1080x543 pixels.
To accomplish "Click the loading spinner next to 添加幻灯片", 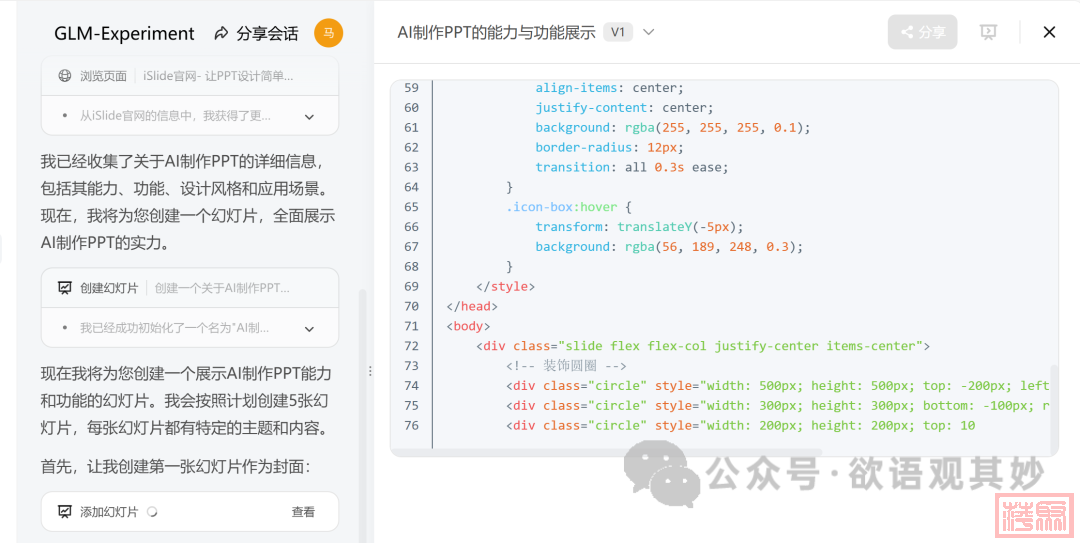I will coord(152,512).
